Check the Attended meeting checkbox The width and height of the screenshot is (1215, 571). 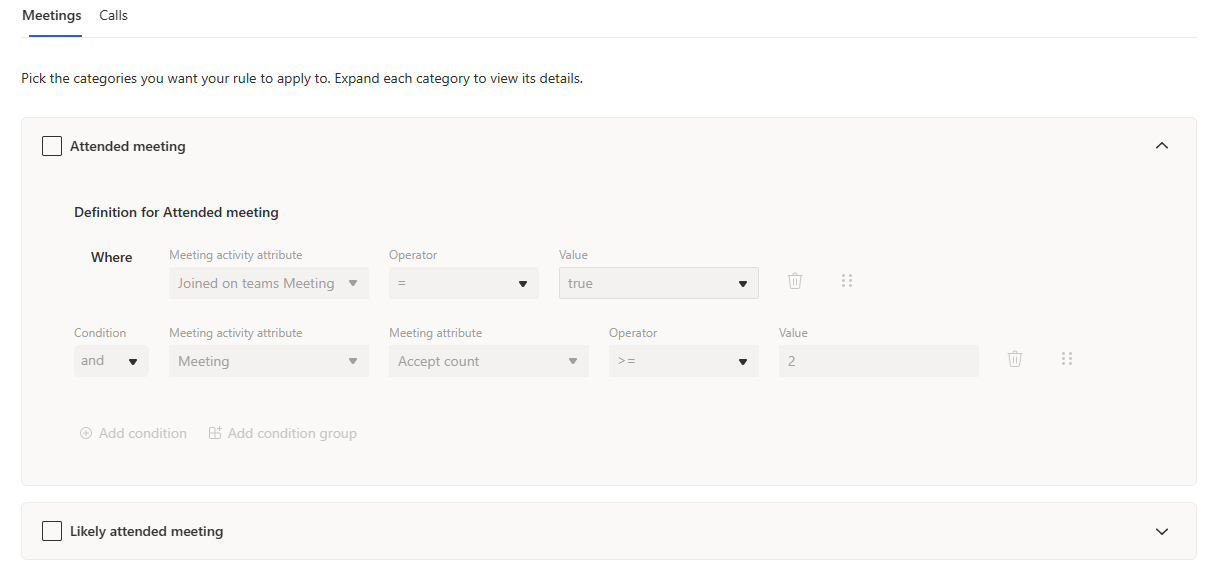pos(52,146)
